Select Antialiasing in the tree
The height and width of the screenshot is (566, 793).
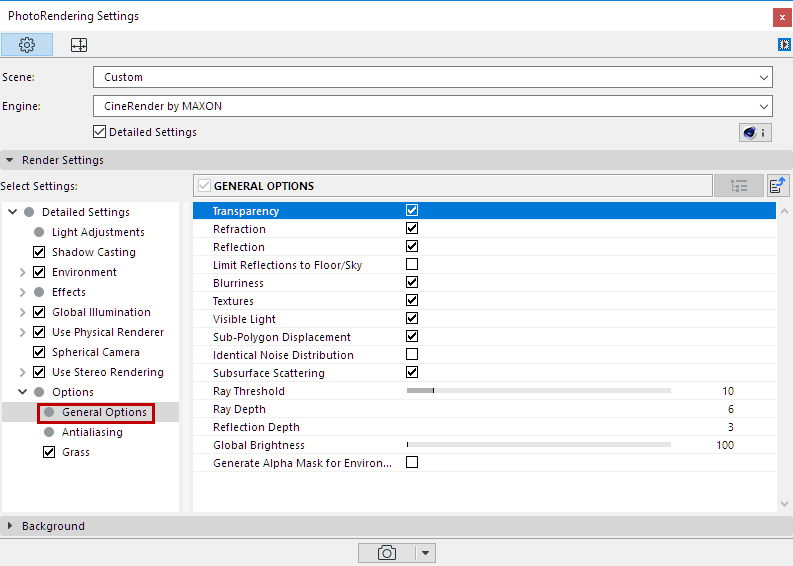(x=92, y=432)
